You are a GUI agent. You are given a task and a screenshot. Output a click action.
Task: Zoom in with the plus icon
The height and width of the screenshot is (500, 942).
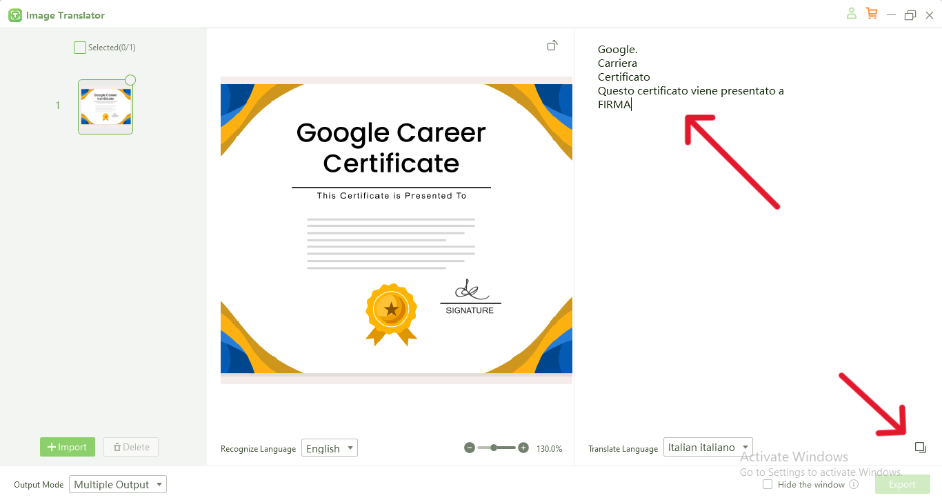[x=523, y=448]
